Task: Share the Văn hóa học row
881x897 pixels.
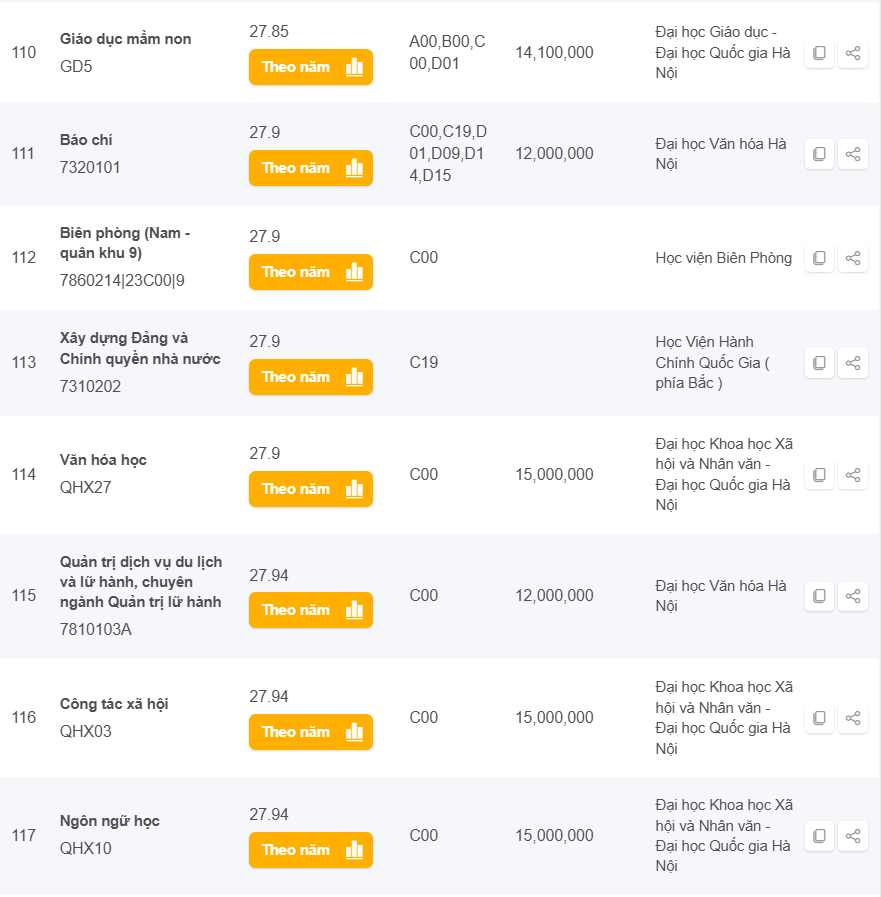Action: click(x=853, y=475)
